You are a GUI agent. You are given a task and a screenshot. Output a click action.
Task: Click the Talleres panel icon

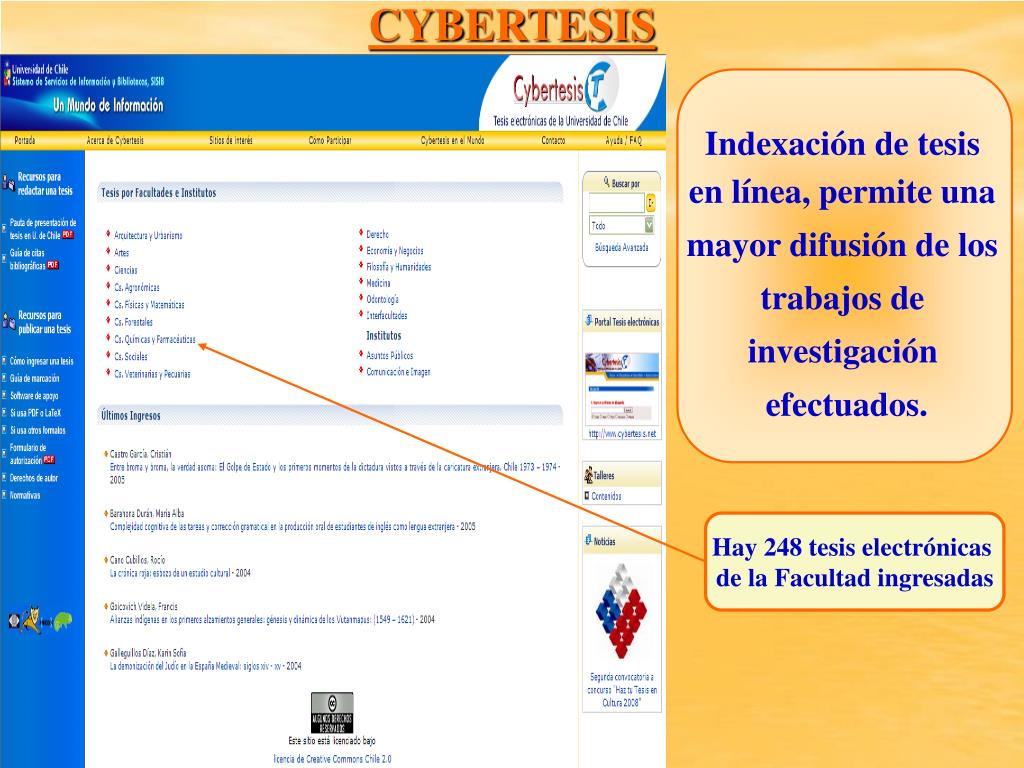pos(588,475)
